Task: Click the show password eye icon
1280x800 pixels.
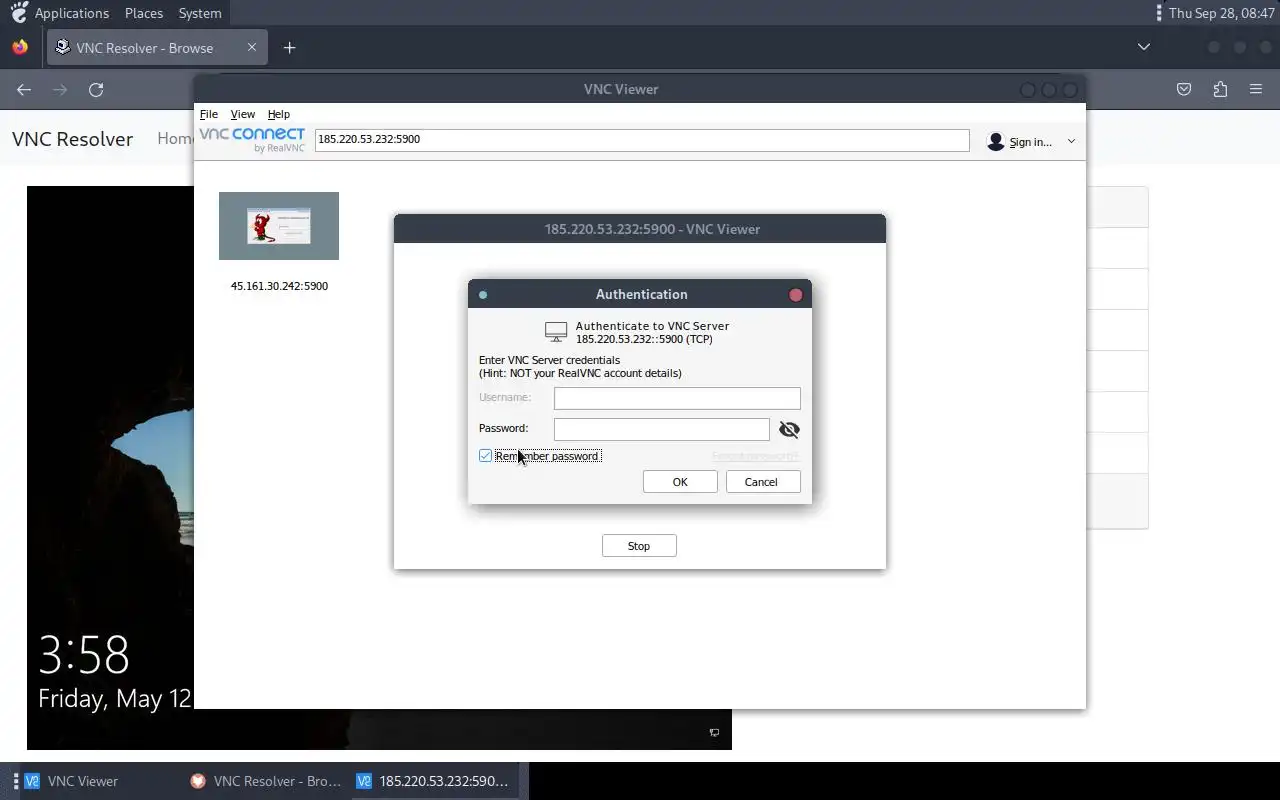Action: [x=789, y=430]
